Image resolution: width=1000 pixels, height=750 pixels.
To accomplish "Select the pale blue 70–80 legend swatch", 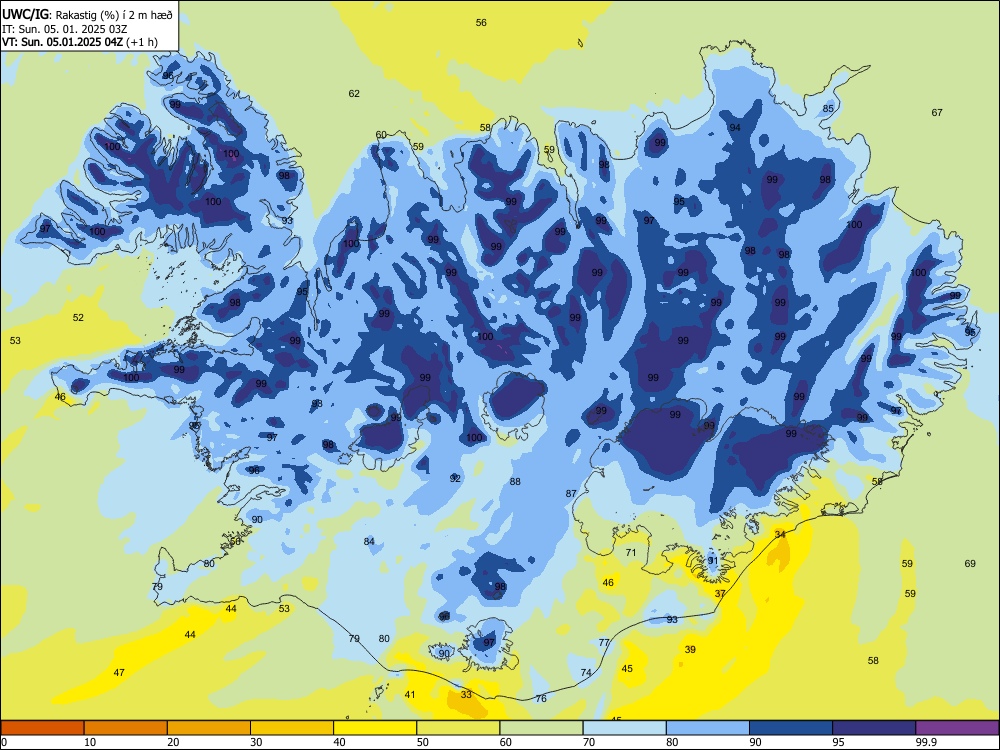I will [624, 728].
